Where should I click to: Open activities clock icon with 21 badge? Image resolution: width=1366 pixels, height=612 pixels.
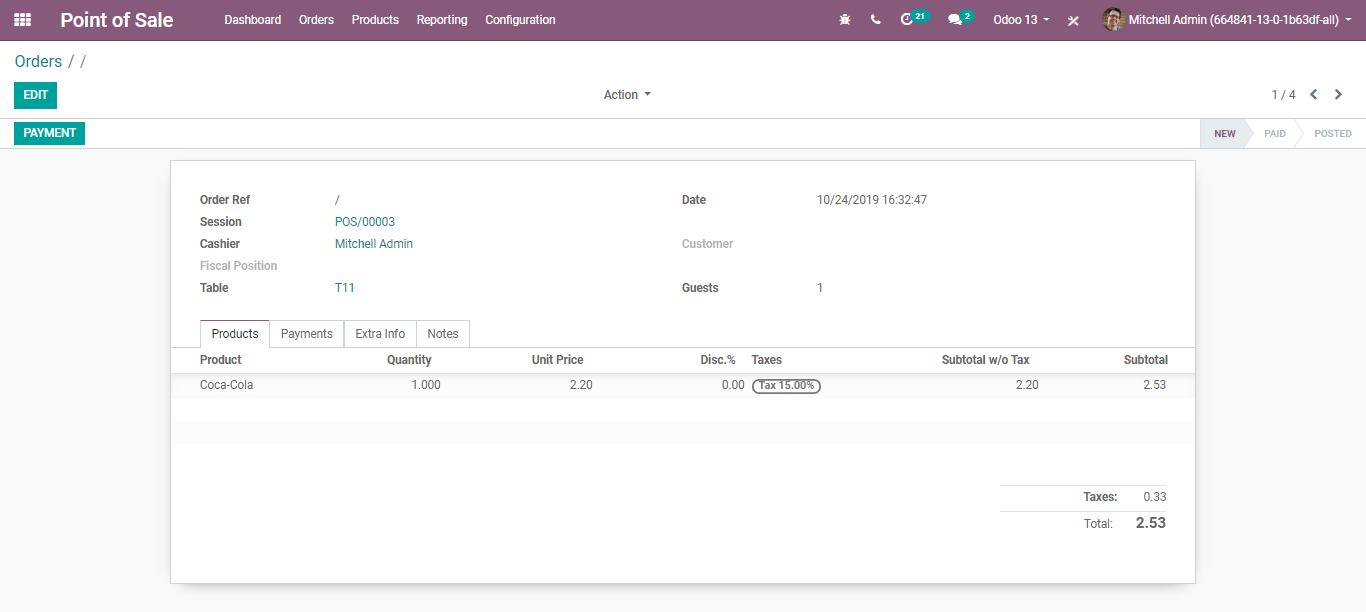[914, 19]
